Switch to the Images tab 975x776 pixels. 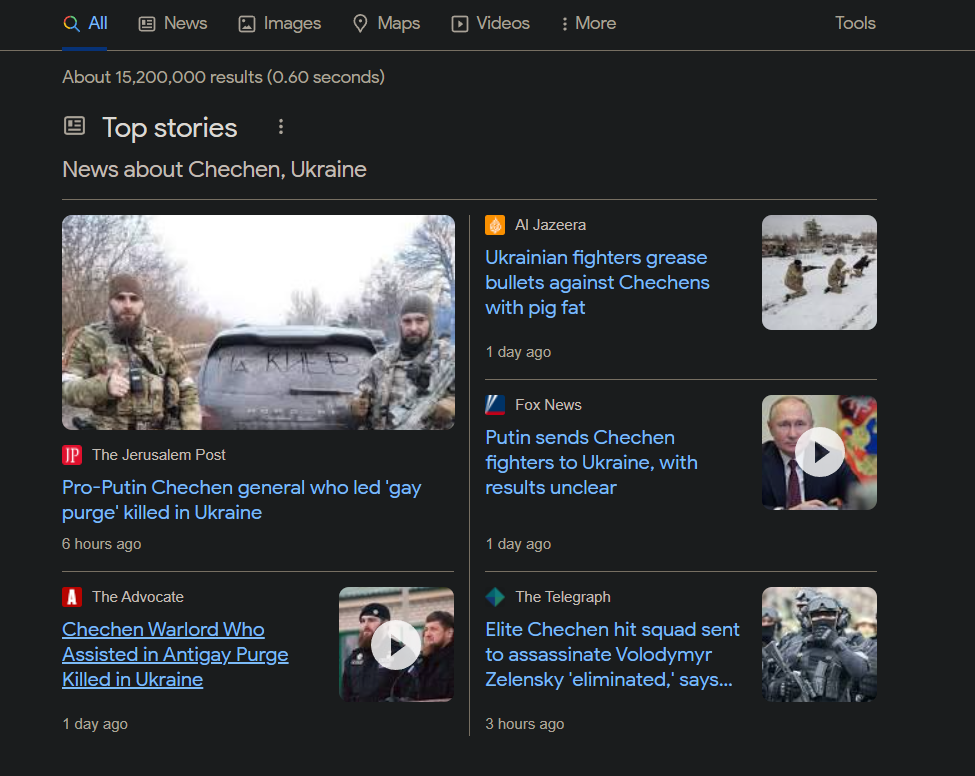[280, 24]
